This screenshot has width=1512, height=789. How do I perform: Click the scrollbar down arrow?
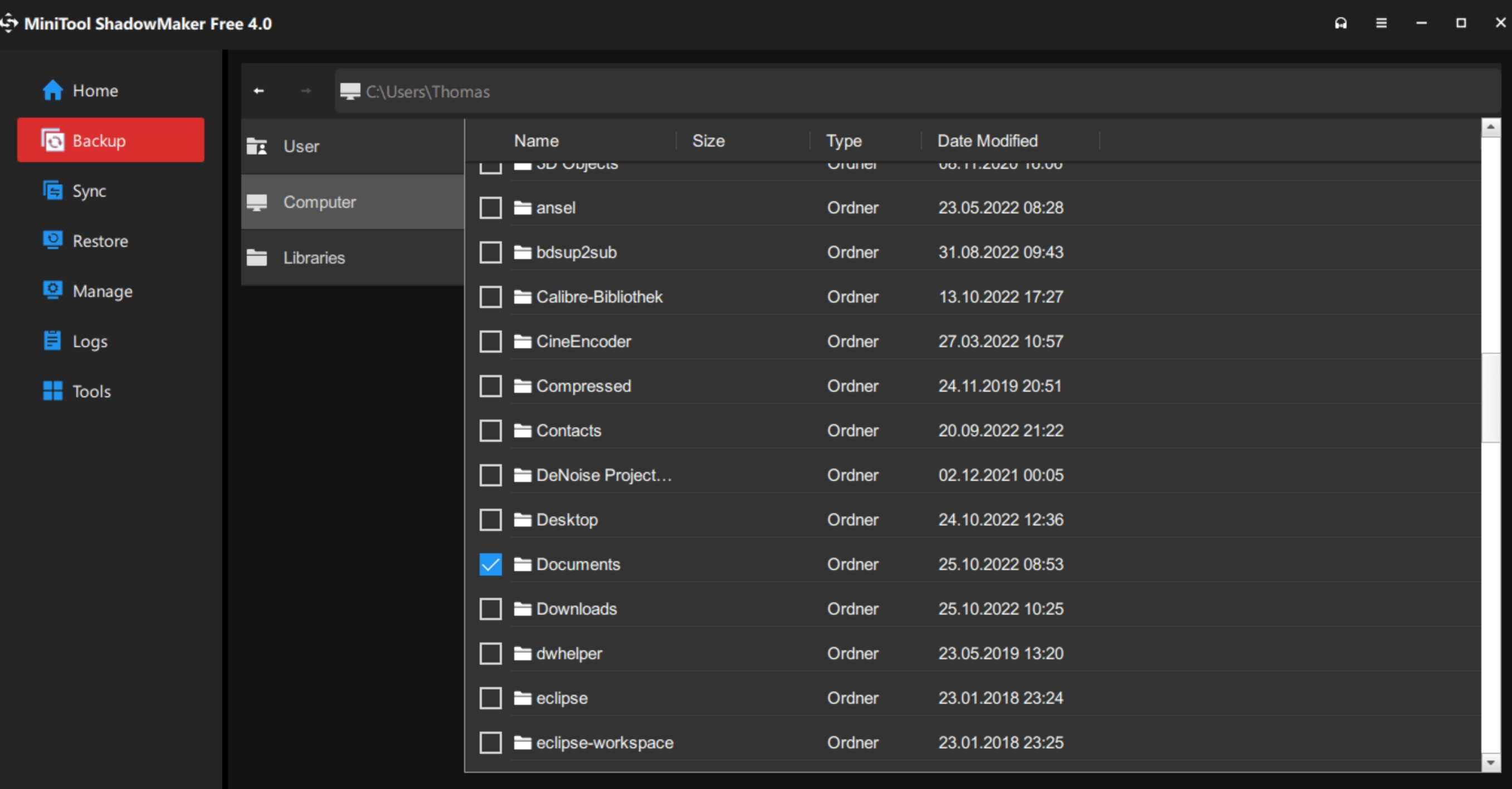click(1490, 763)
